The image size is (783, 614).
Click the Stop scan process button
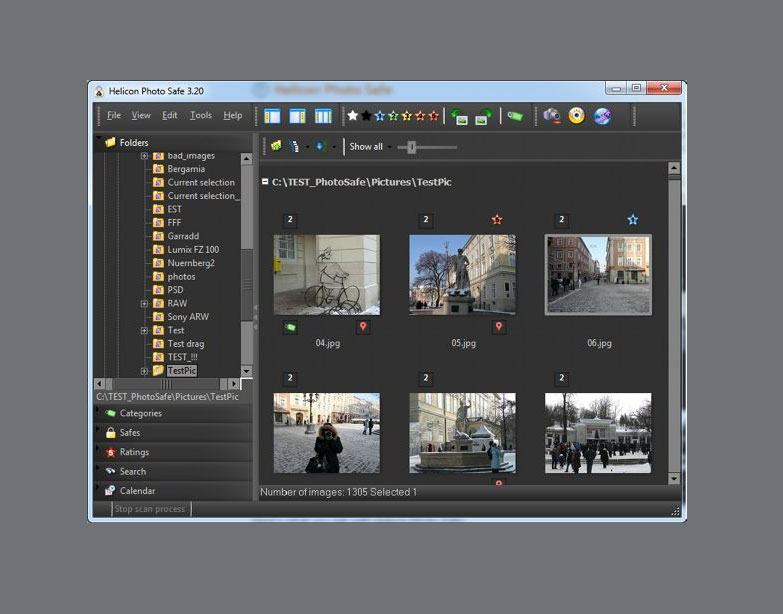150,509
